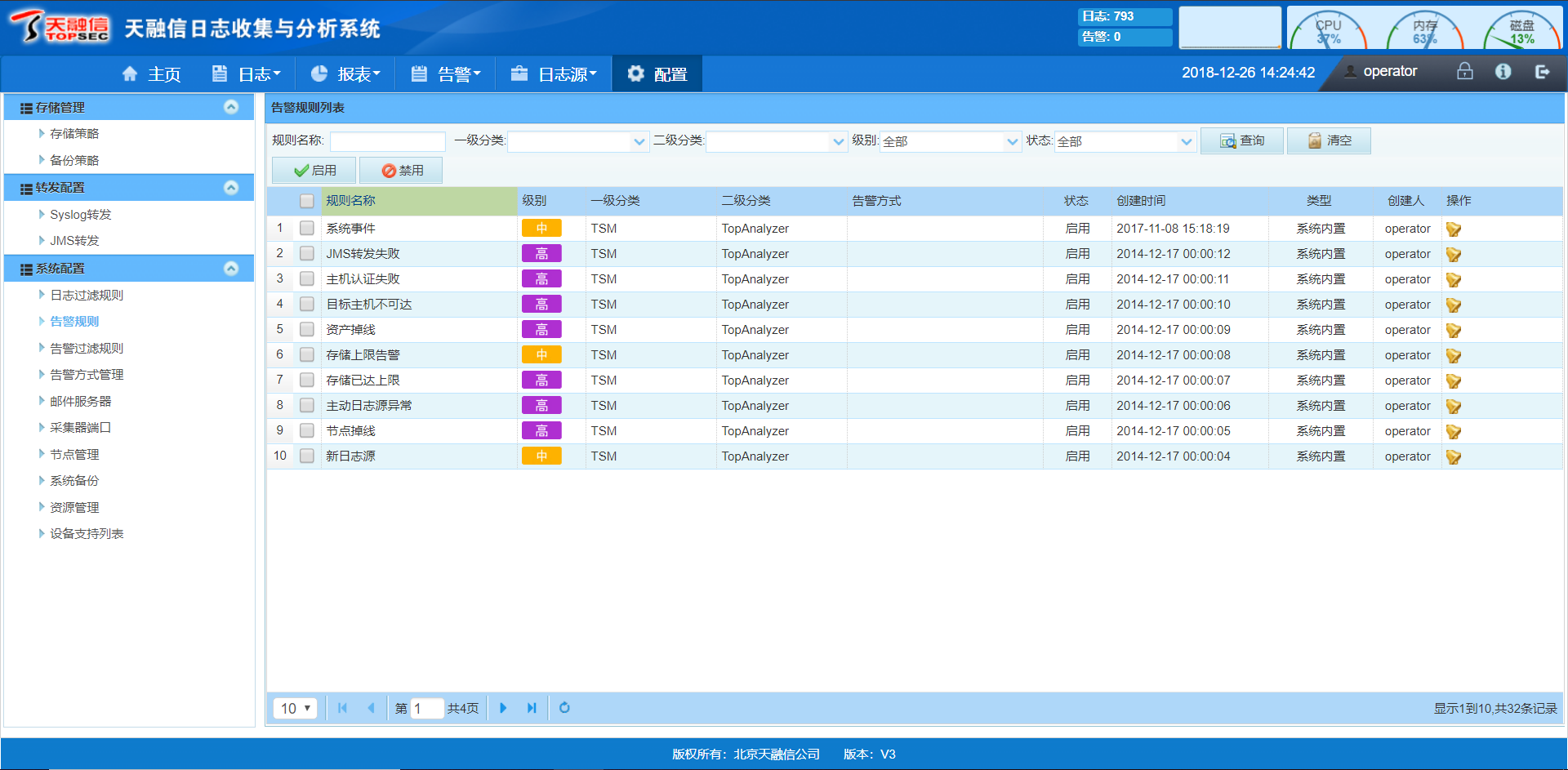Click the disk usage gauge
Viewport: 1568px width, 770px height.
(1521, 31)
